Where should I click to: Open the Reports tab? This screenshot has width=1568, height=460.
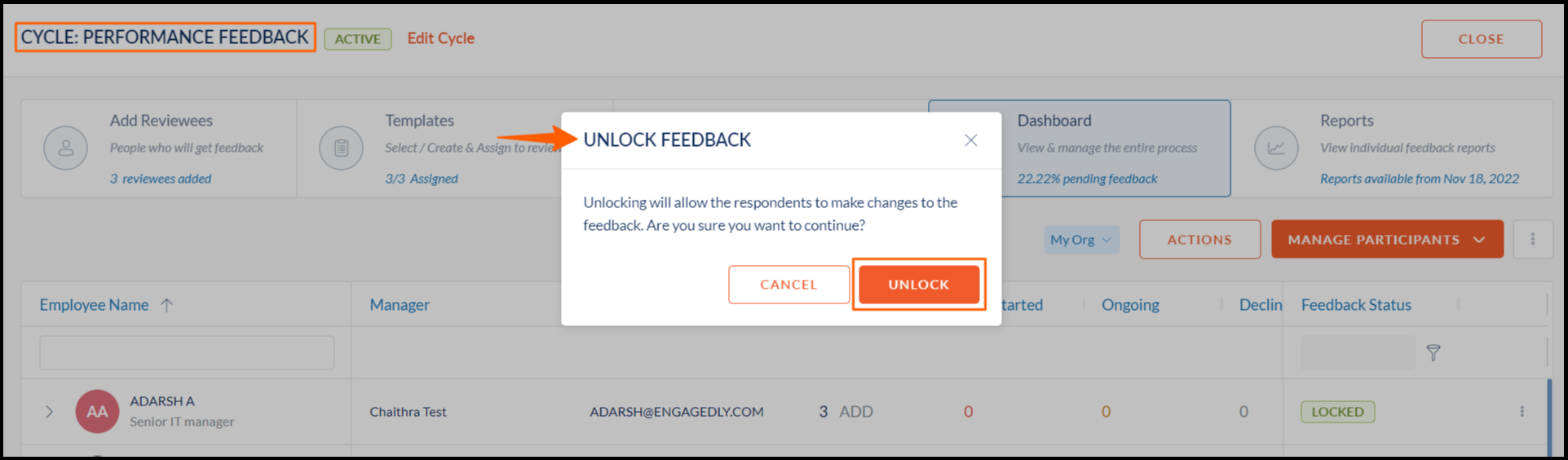(x=1391, y=148)
